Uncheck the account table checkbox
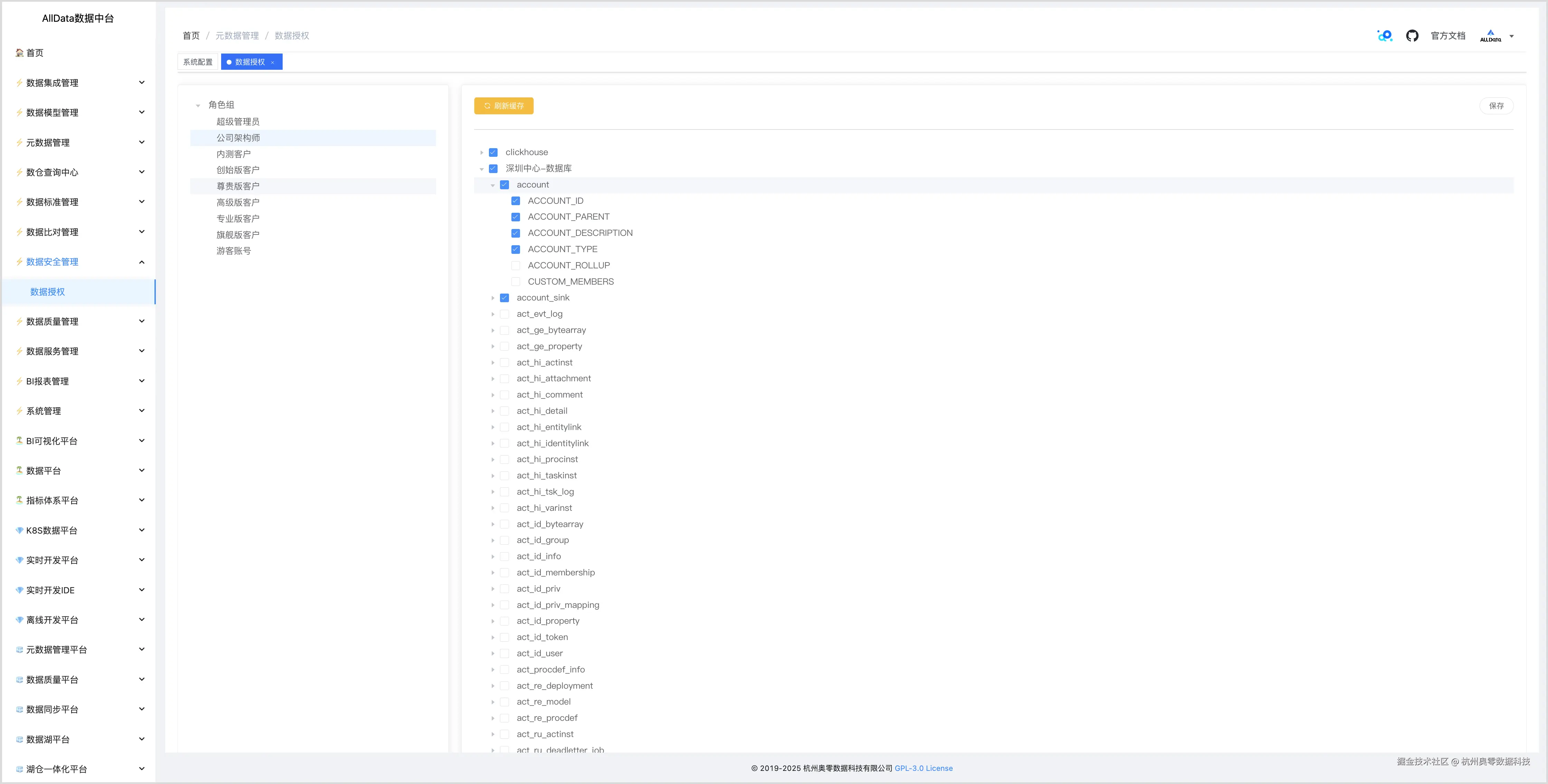 [505, 185]
